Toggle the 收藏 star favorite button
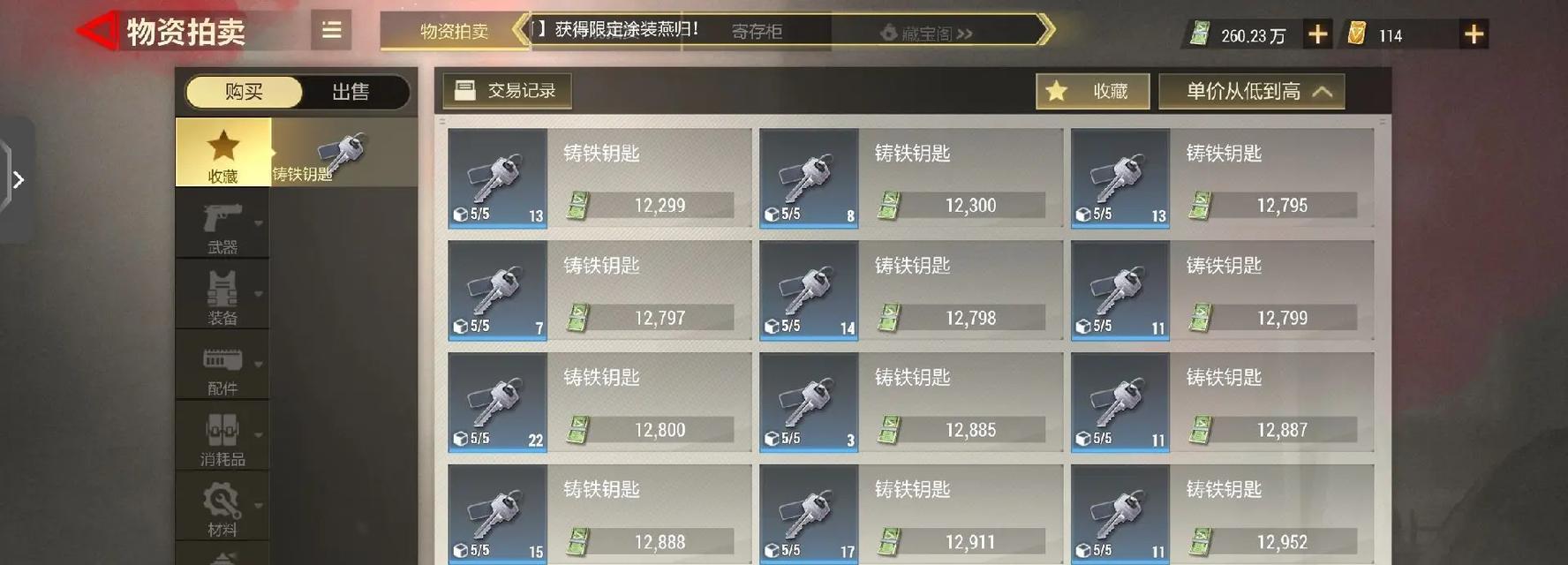The height and width of the screenshot is (565, 1568). pyautogui.click(x=1092, y=91)
